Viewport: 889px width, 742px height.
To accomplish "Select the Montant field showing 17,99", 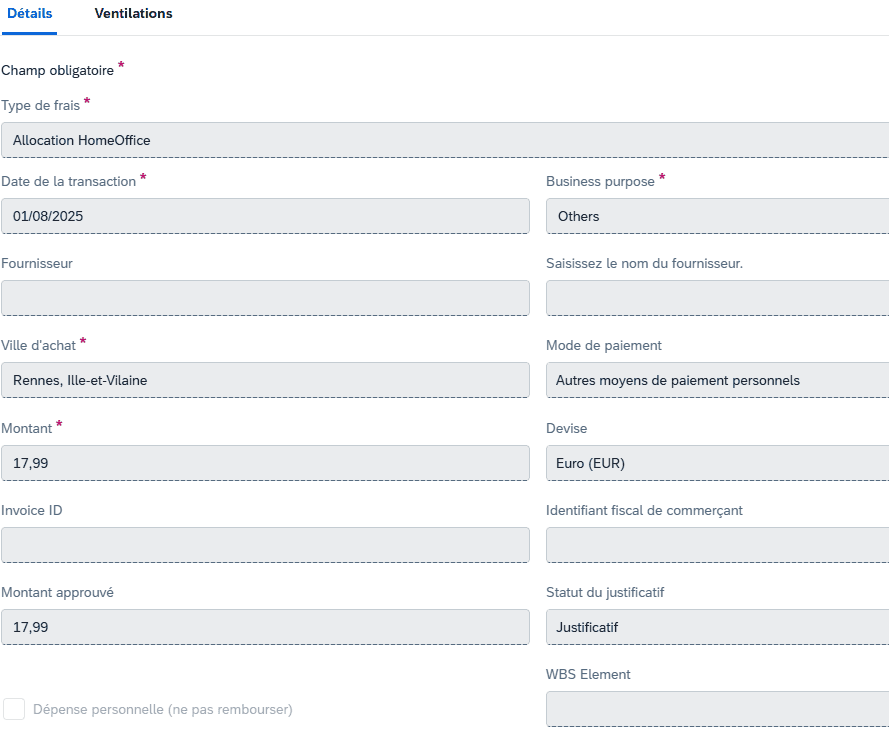I will (265, 463).
